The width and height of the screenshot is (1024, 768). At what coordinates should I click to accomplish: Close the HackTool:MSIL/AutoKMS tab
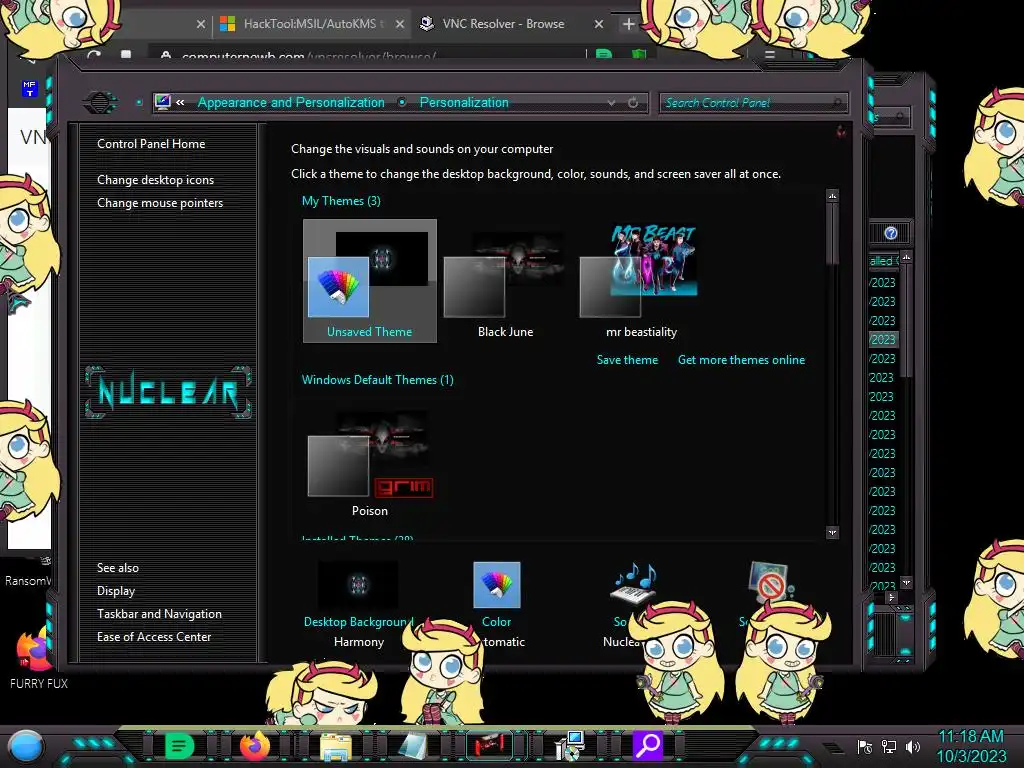click(x=400, y=24)
